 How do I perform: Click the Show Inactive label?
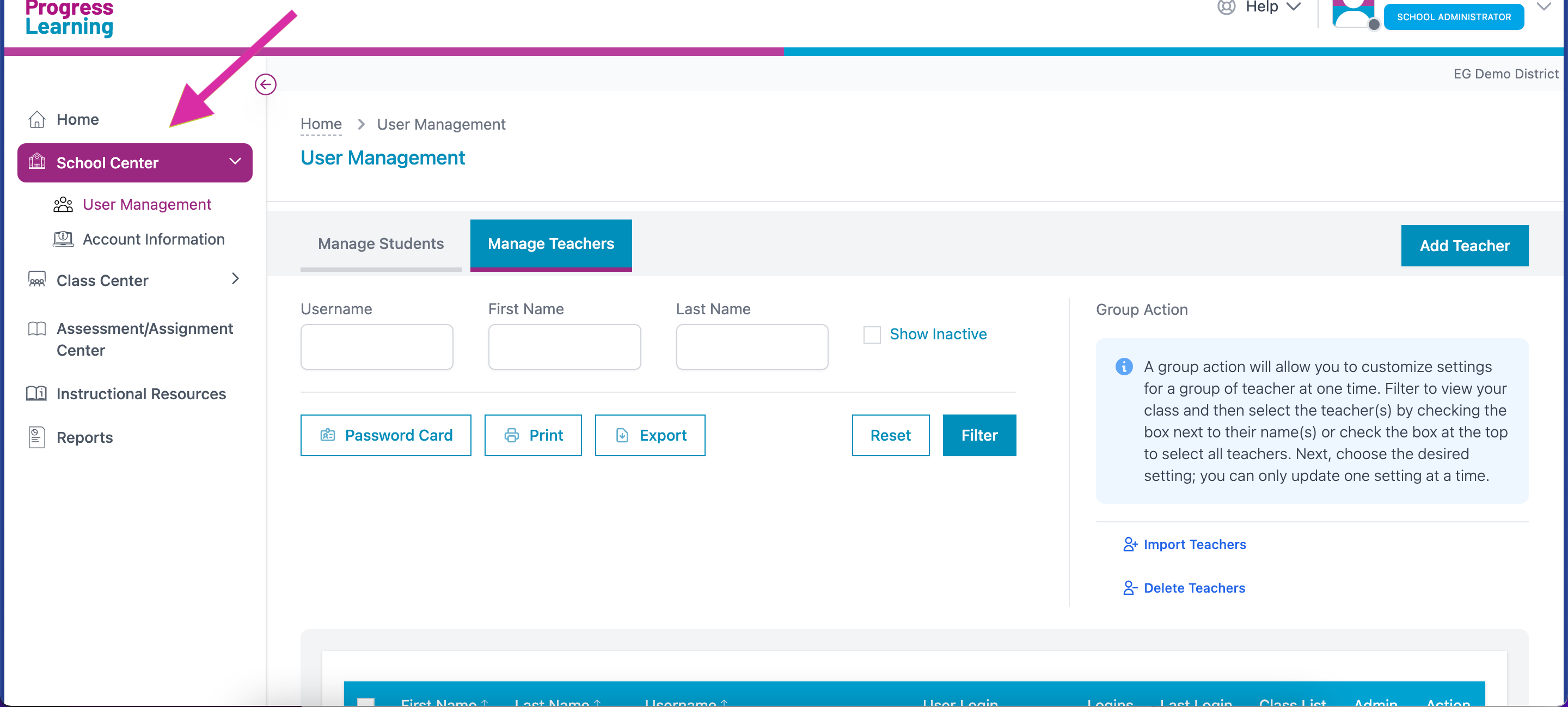click(x=938, y=334)
